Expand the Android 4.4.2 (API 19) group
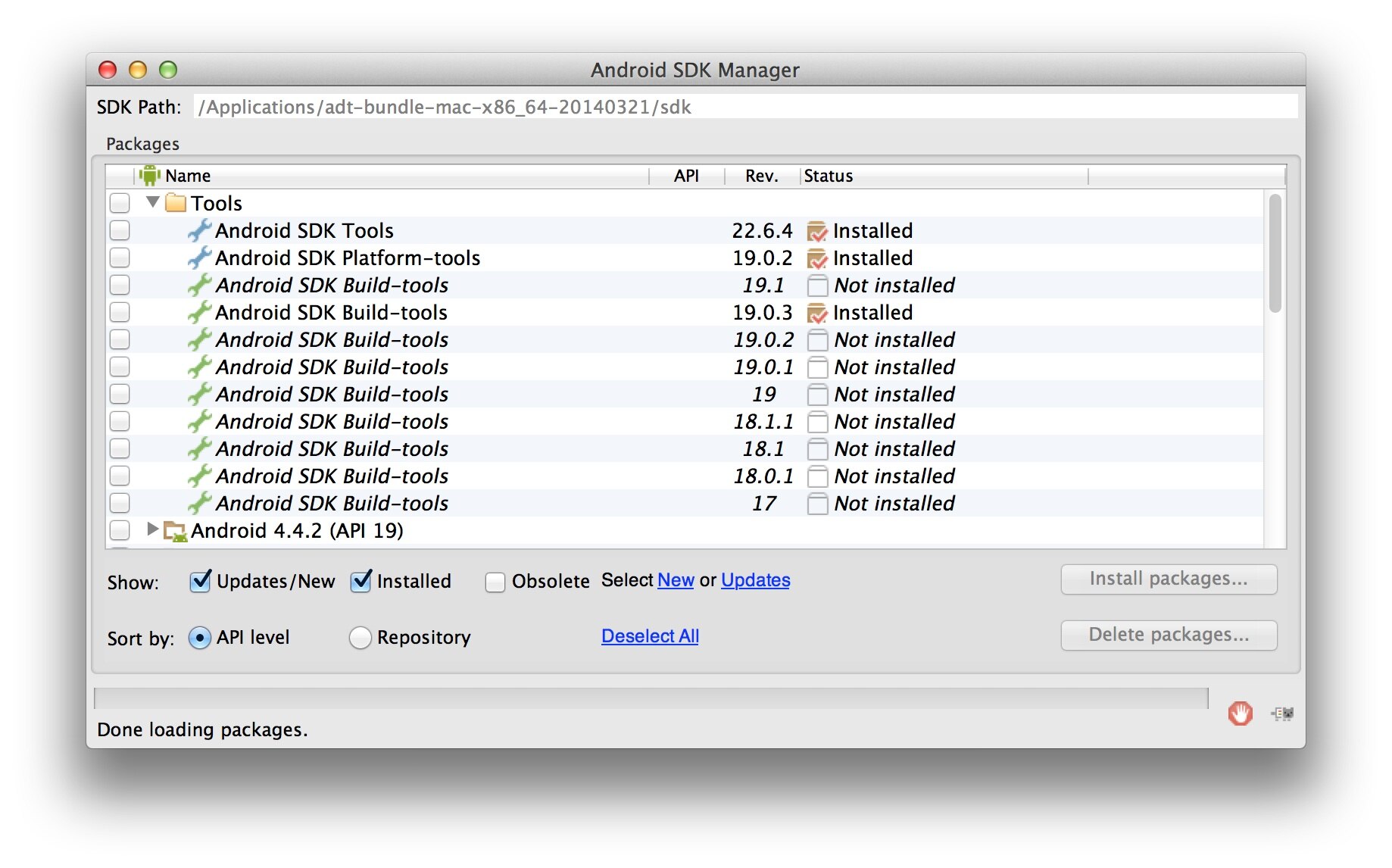The image size is (1392, 868). pos(152,529)
